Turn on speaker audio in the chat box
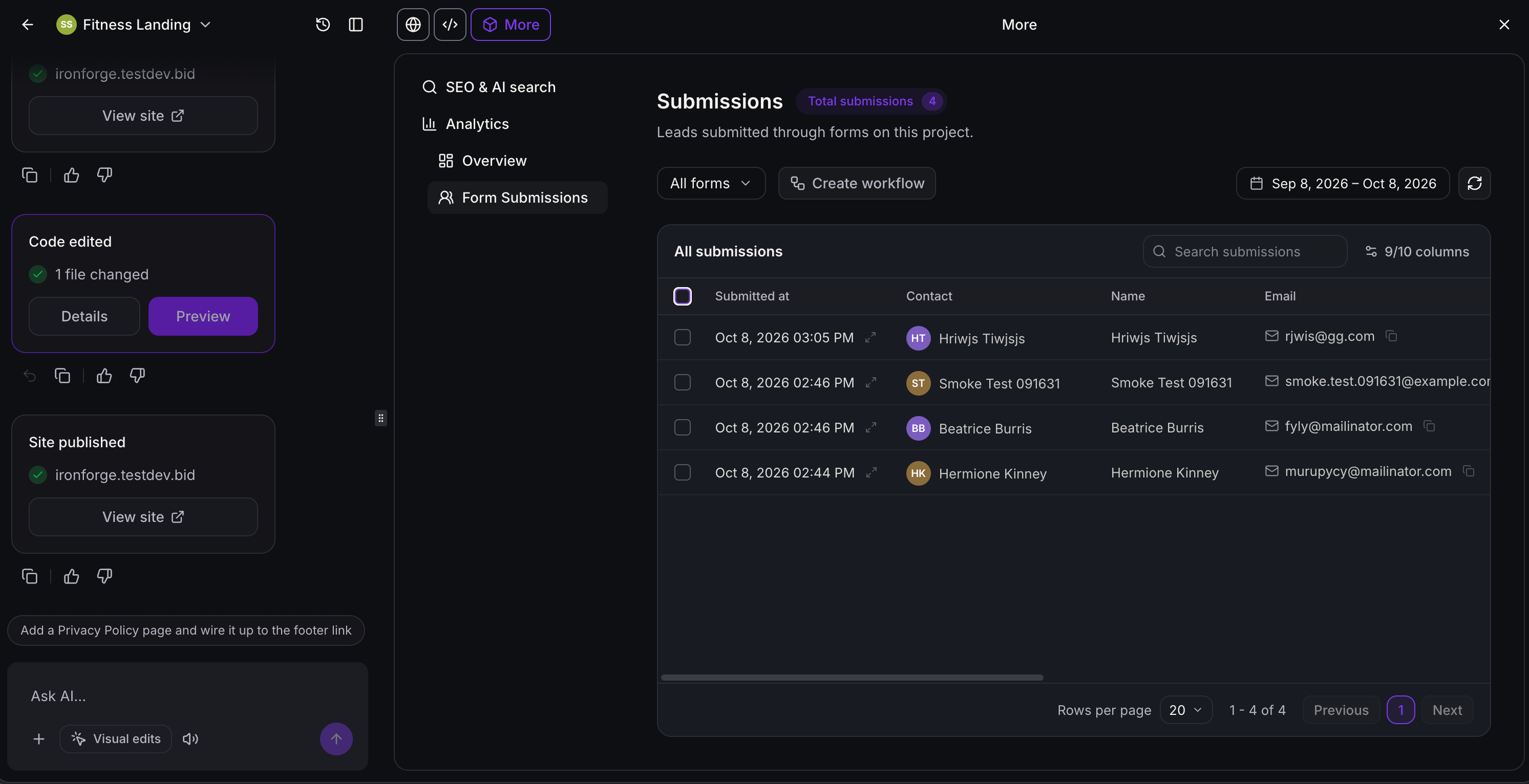Viewport: 1529px width, 784px height. tap(190, 738)
